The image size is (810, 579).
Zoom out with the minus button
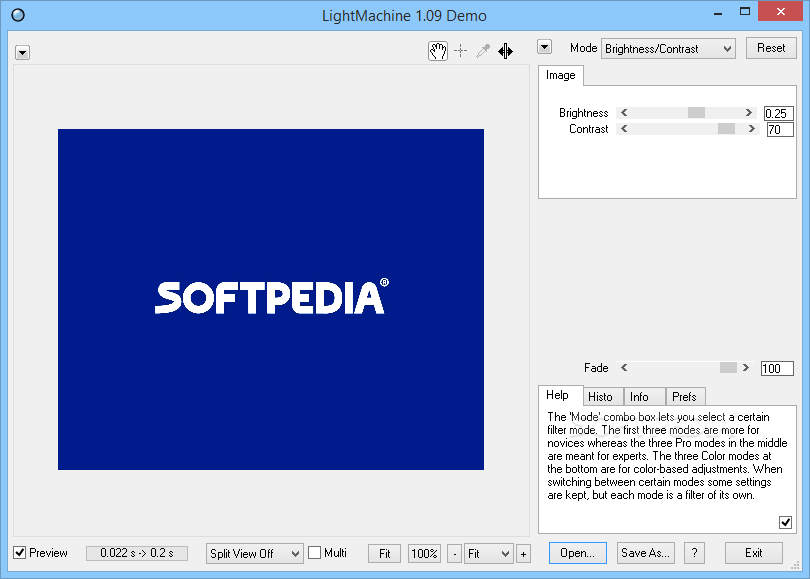click(x=455, y=554)
